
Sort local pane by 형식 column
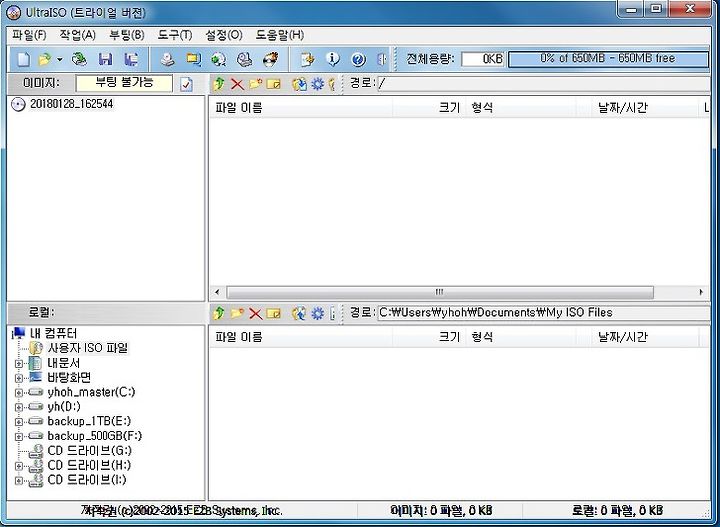tap(521, 337)
